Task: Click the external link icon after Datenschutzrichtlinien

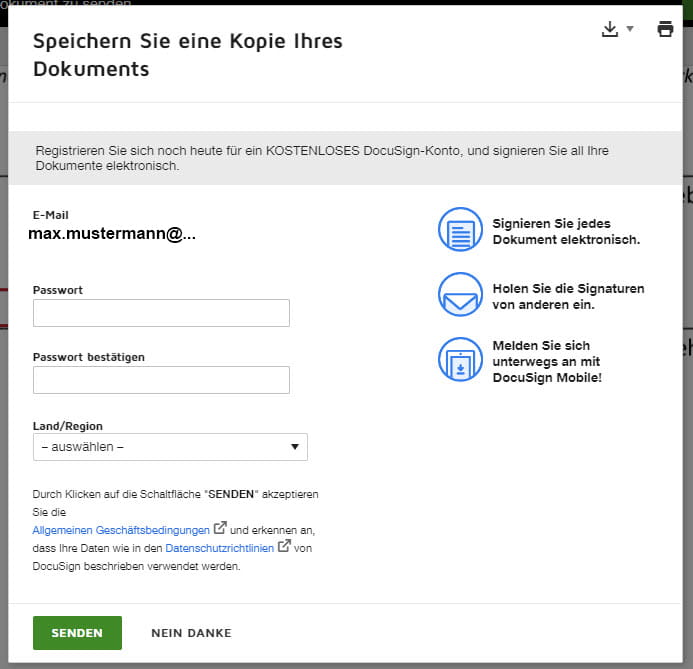Action: pyautogui.click(x=284, y=546)
